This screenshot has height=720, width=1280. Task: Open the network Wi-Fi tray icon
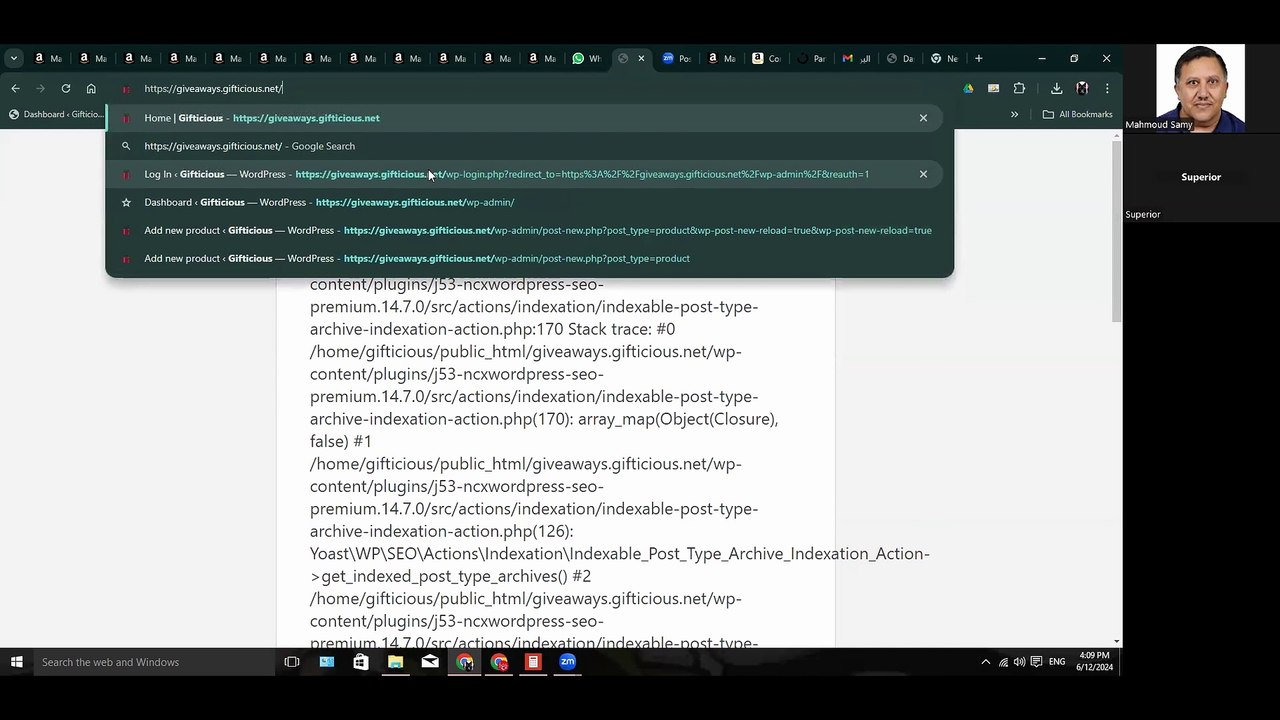tap(1003, 662)
